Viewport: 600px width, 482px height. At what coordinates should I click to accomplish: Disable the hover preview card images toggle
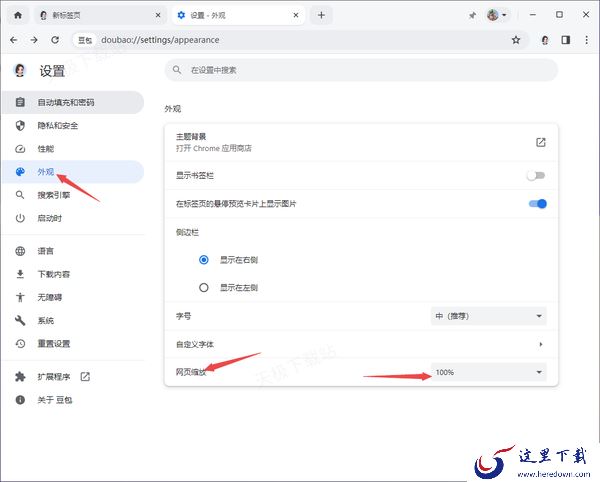[538, 204]
